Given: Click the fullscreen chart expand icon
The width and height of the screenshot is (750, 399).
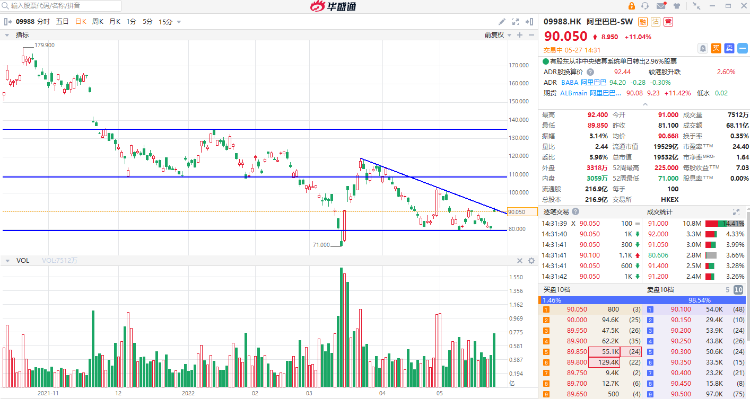Looking at the screenshot, I should [x=515, y=22].
